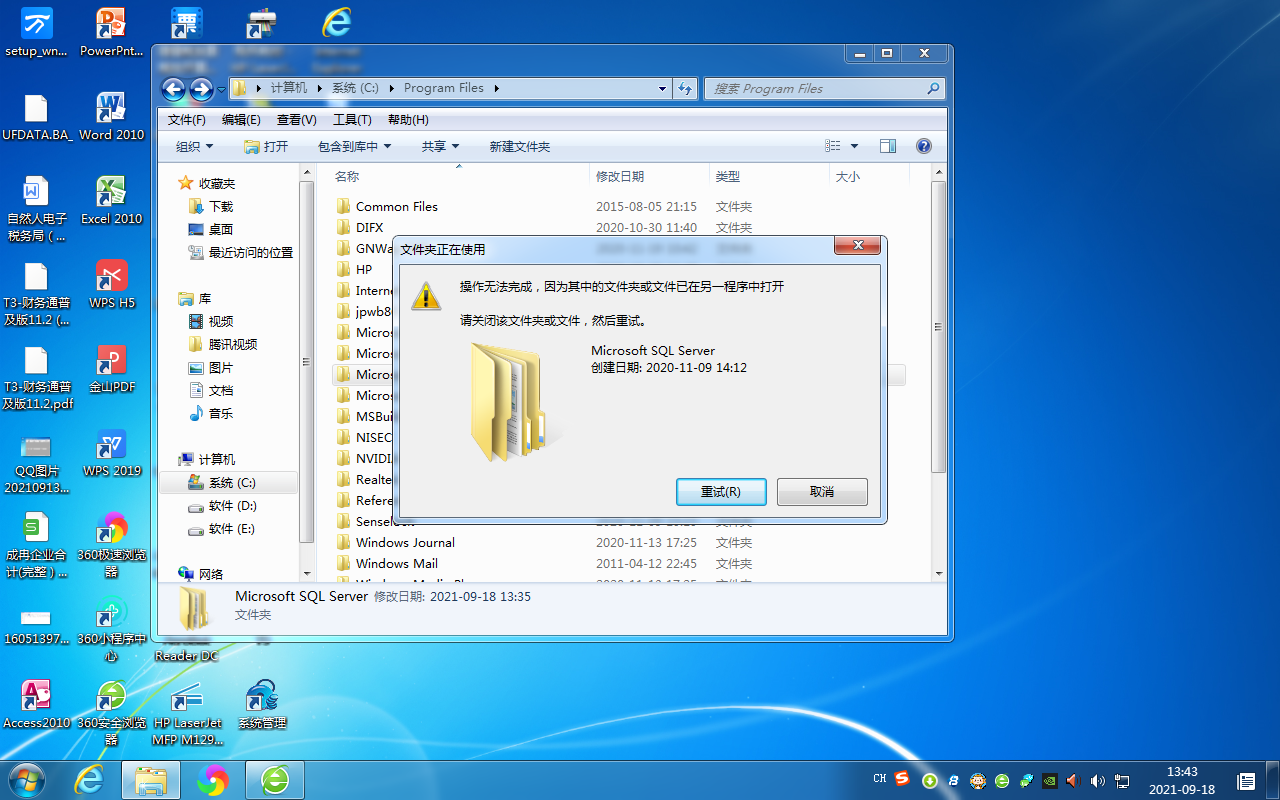The image size is (1280, 800).
Task: Open the 帮助(H) menu
Action: point(408,120)
